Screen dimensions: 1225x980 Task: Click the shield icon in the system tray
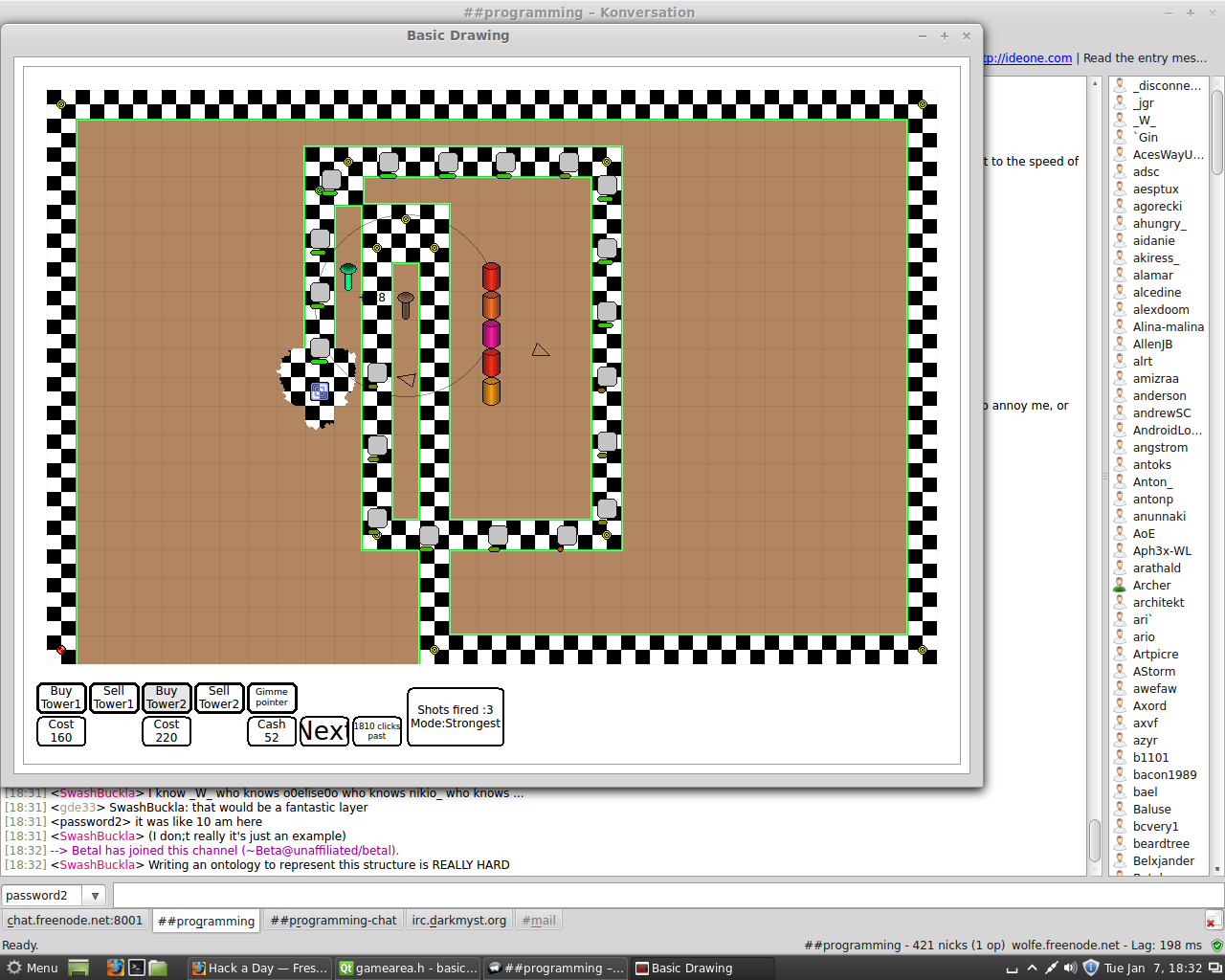1090,968
